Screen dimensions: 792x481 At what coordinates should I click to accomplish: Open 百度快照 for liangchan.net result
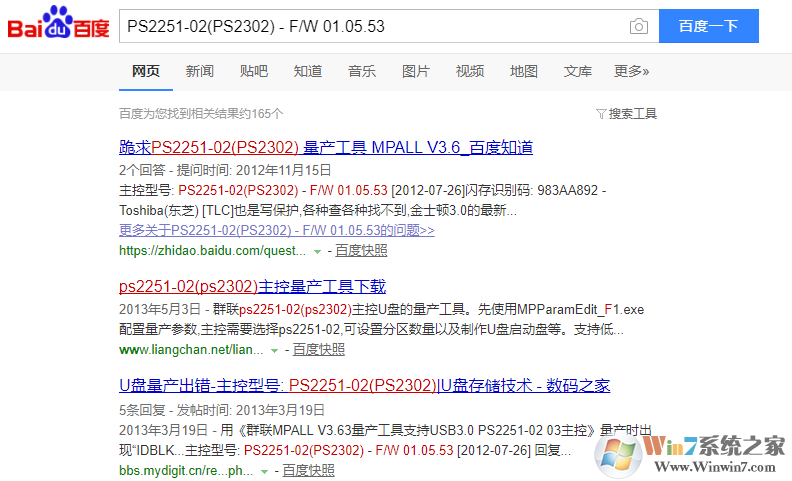[319, 350]
